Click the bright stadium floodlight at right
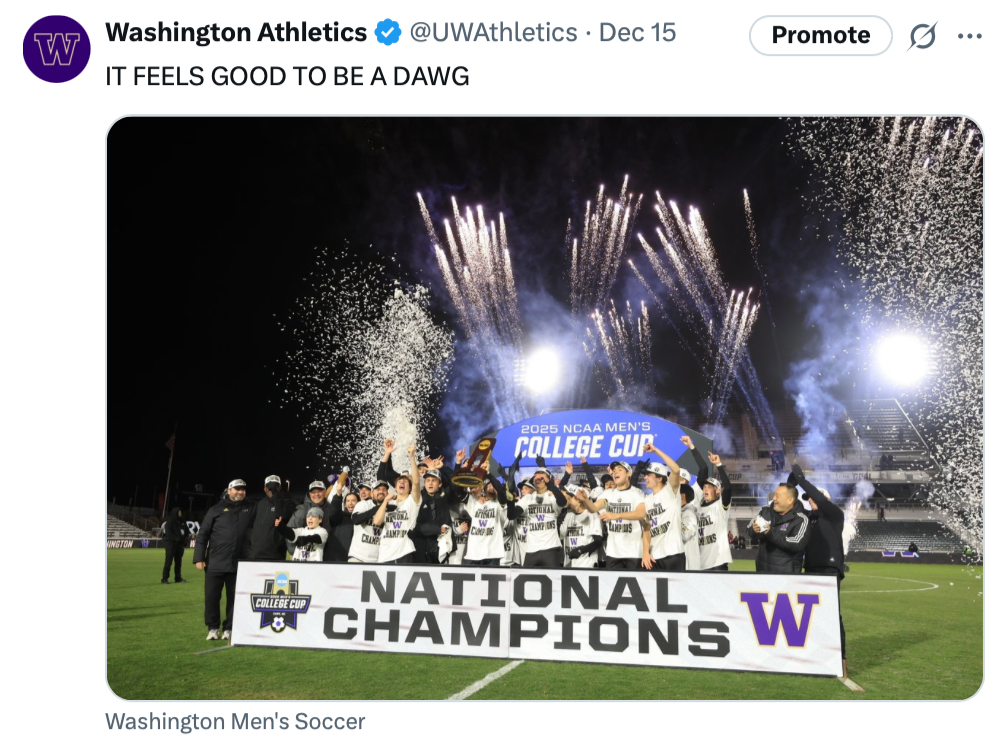The width and height of the screenshot is (1008, 744). pos(901,358)
